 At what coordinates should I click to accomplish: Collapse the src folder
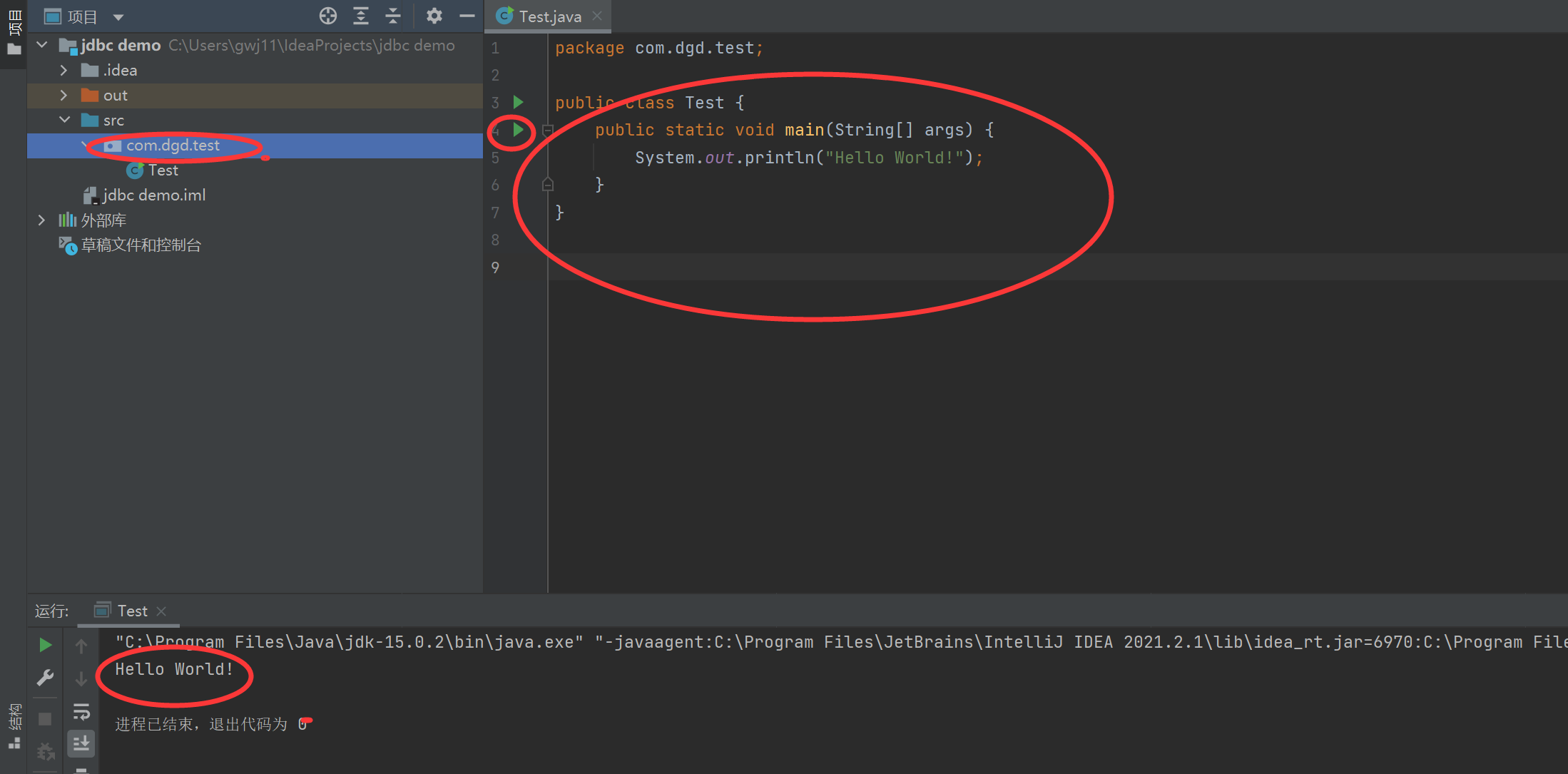[x=64, y=120]
